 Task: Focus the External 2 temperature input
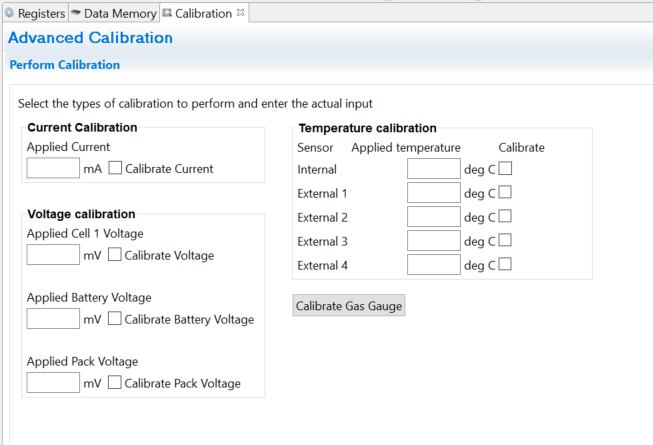433,217
